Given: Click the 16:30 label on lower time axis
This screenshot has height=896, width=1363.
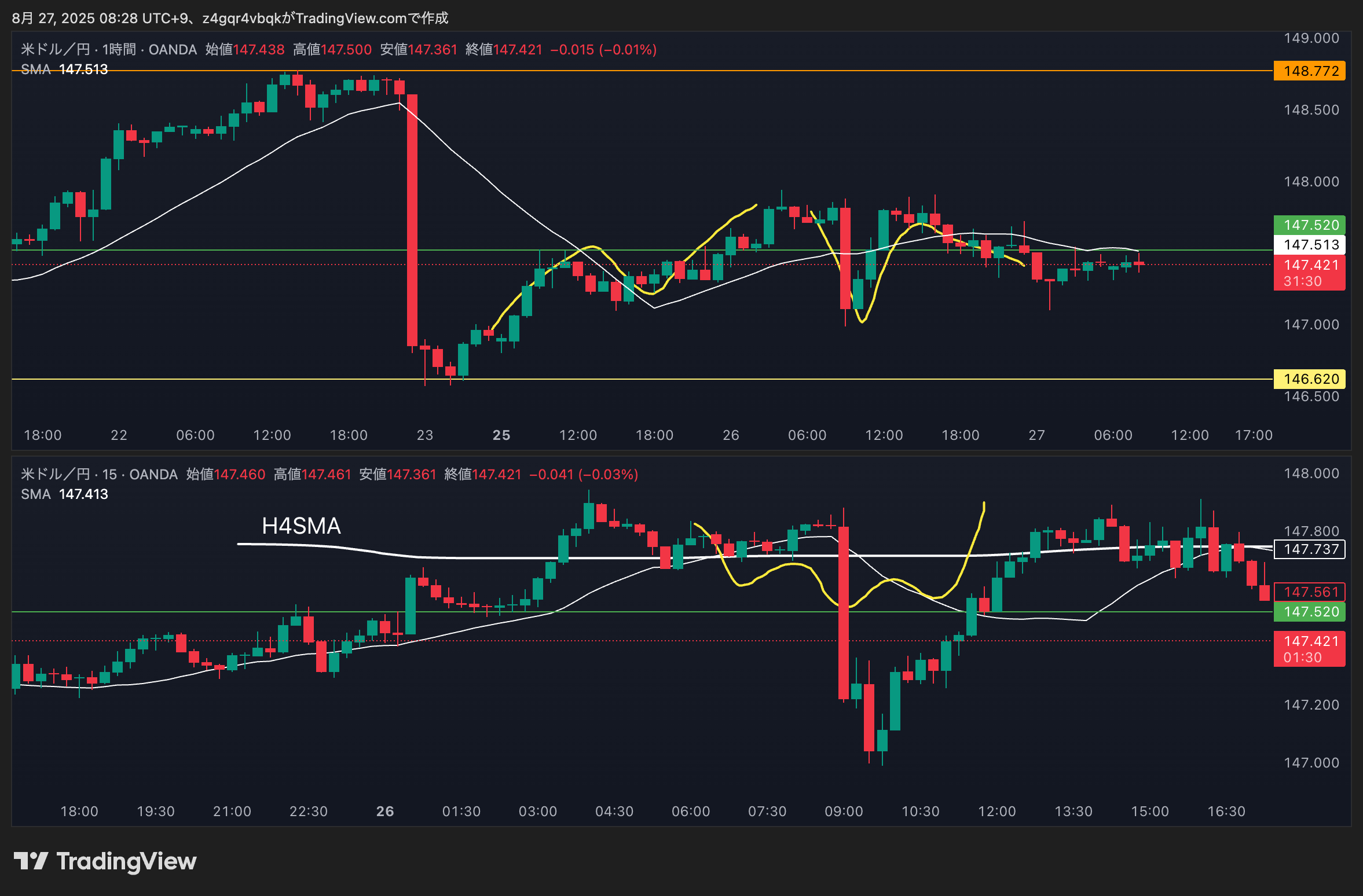Looking at the screenshot, I should tap(1226, 811).
